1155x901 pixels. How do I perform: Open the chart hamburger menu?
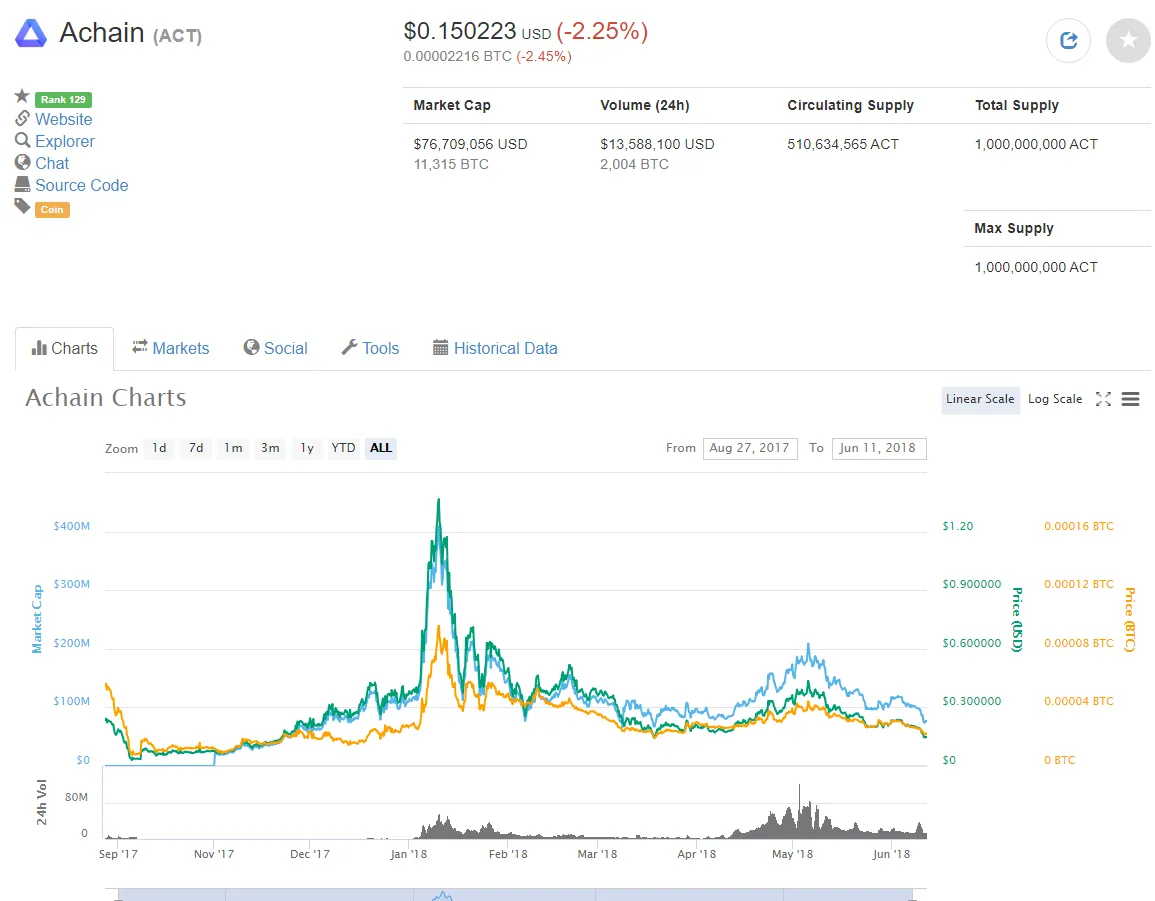click(1130, 399)
